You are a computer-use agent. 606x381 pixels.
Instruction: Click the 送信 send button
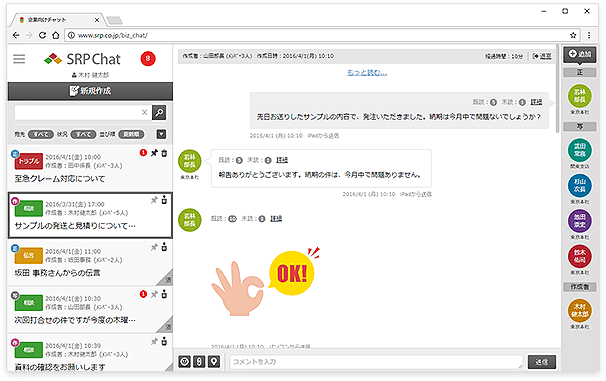(x=541, y=362)
